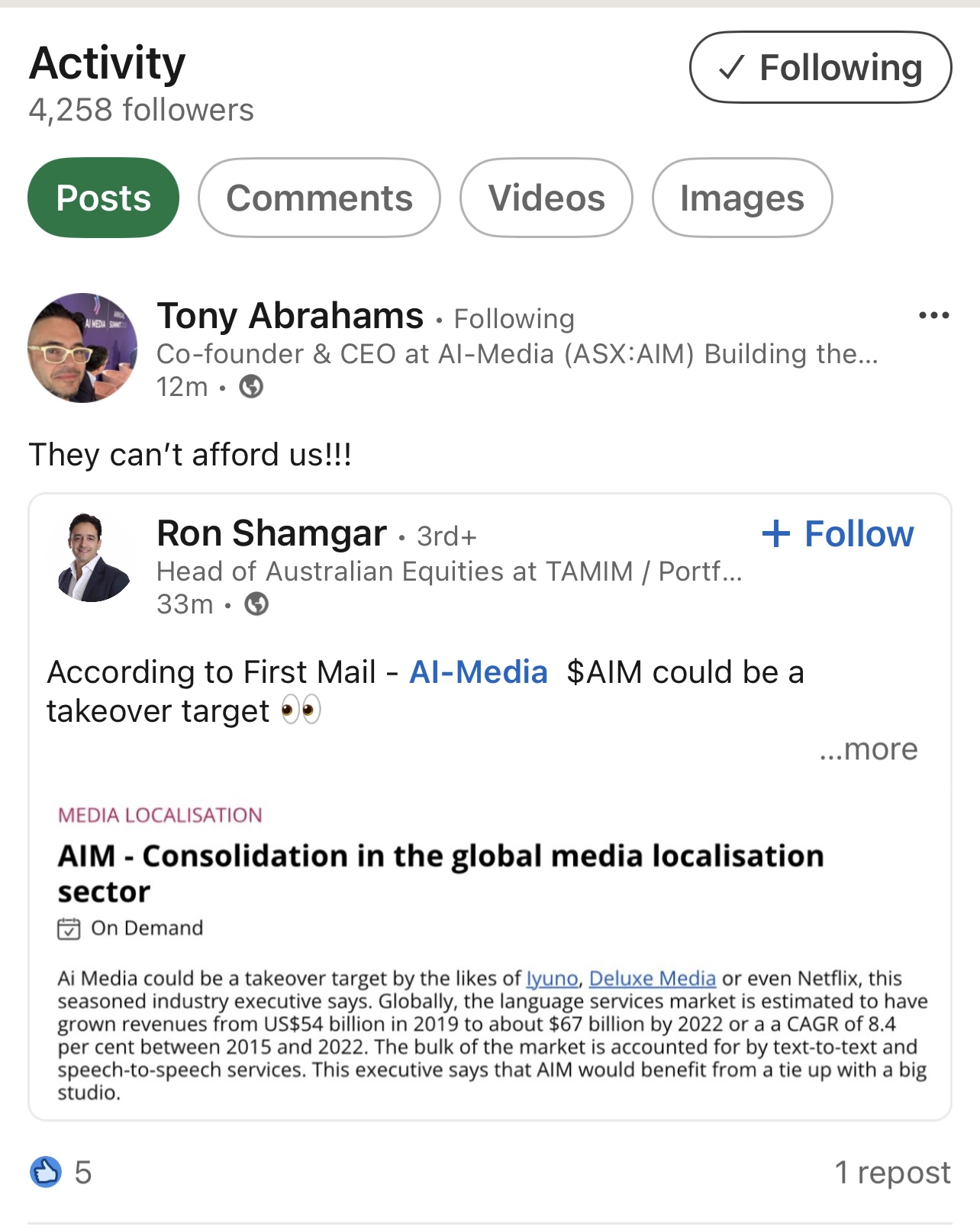Open the Iyuno hyperlink in the article
Viewport: 980px width, 1230px height.
[x=552, y=978]
